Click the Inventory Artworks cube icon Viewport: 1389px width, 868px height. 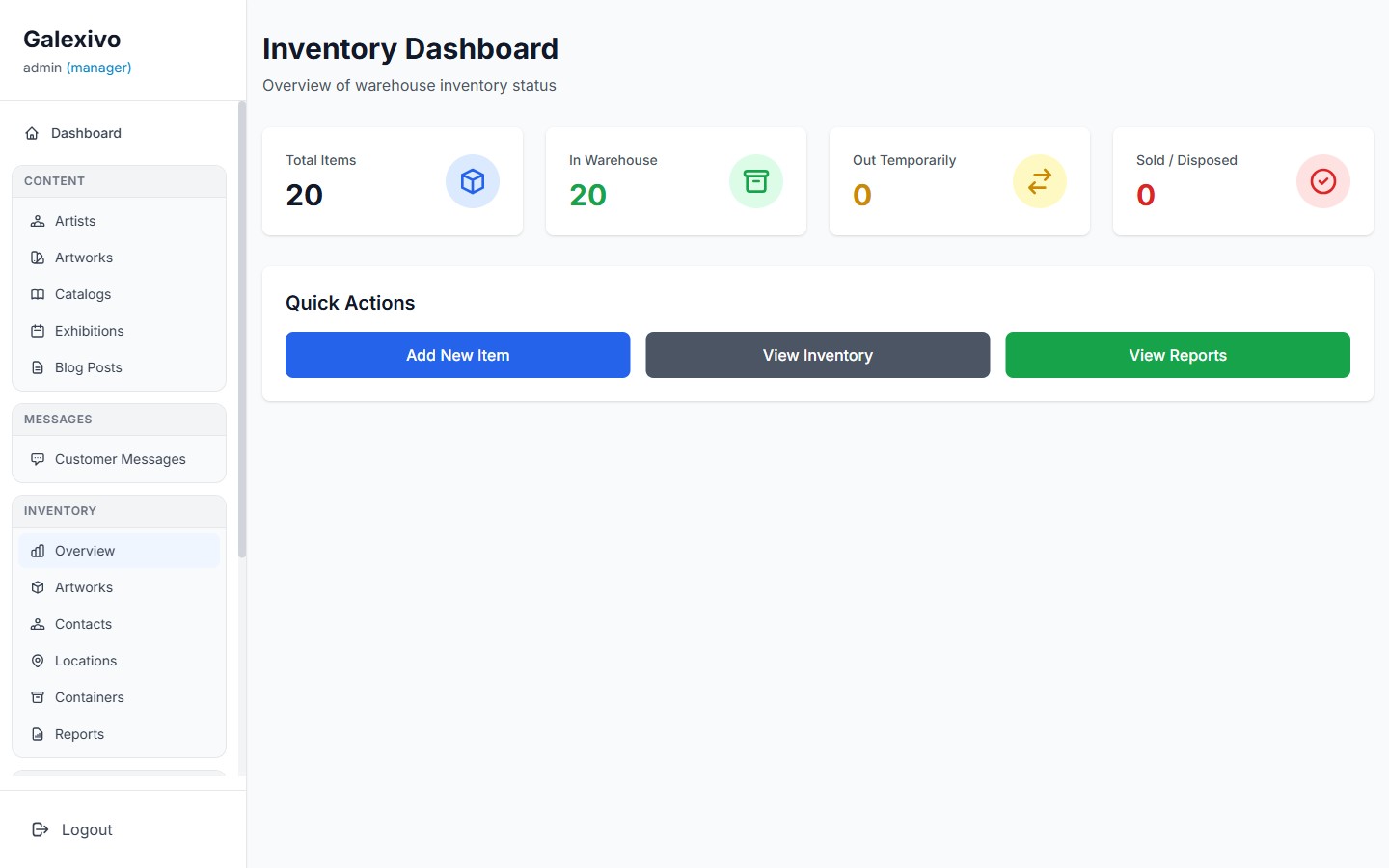pos(38,587)
